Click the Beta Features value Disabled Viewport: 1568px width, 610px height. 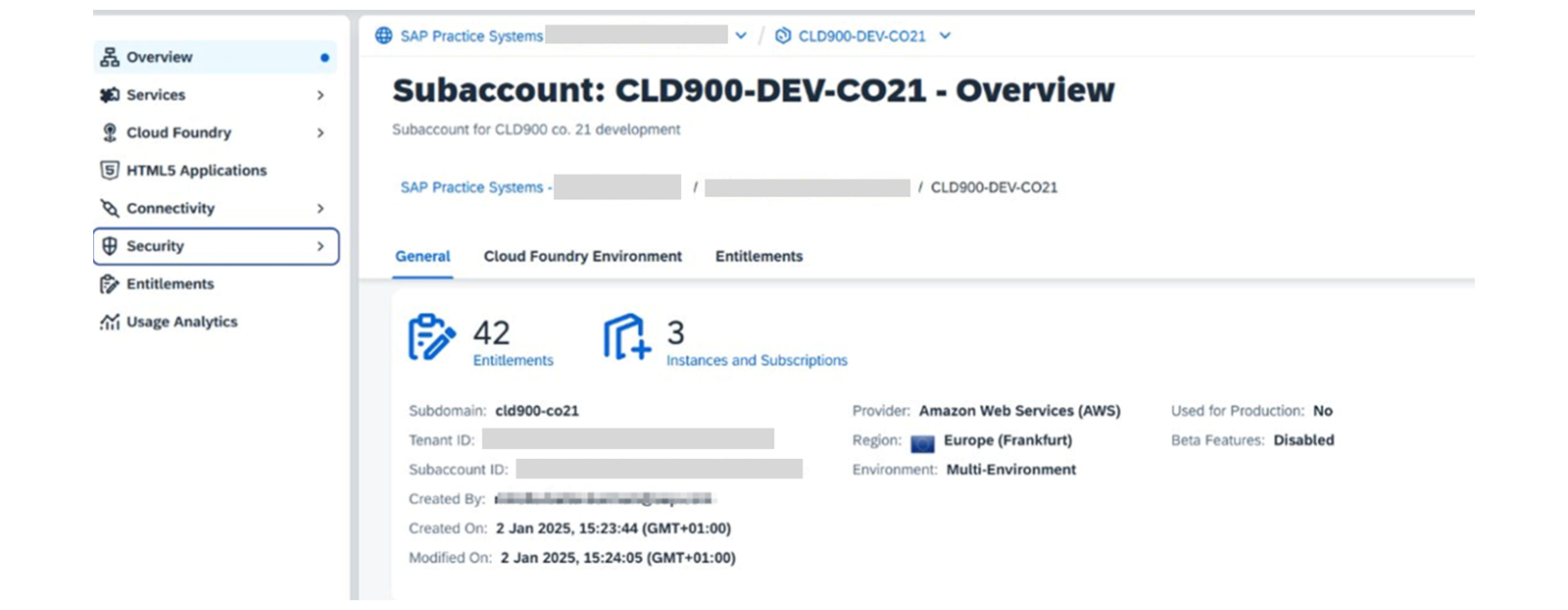1303,440
